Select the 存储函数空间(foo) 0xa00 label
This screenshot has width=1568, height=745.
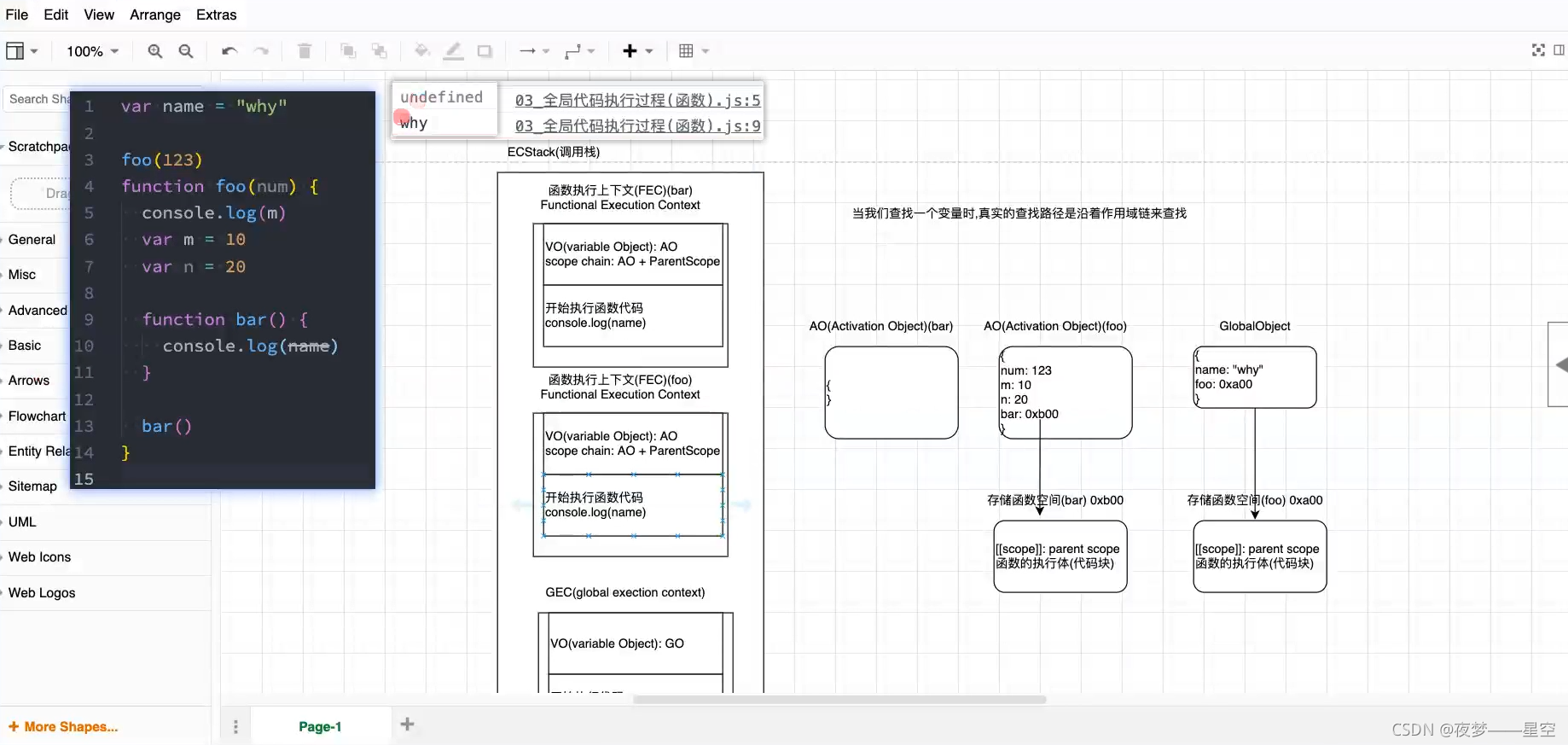pyautogui.click(x=1255, y=500)
